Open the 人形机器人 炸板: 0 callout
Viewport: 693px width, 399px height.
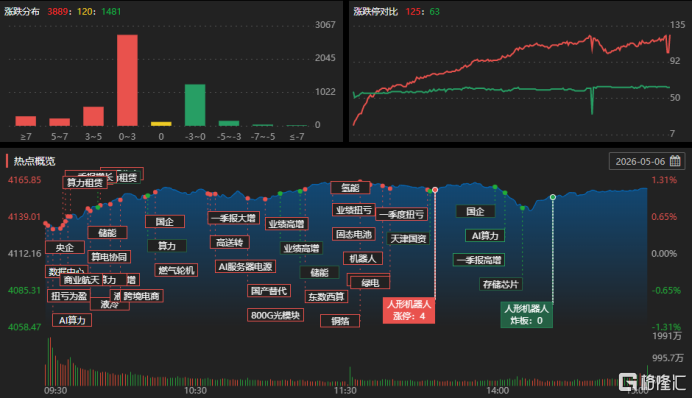[526, 315]
